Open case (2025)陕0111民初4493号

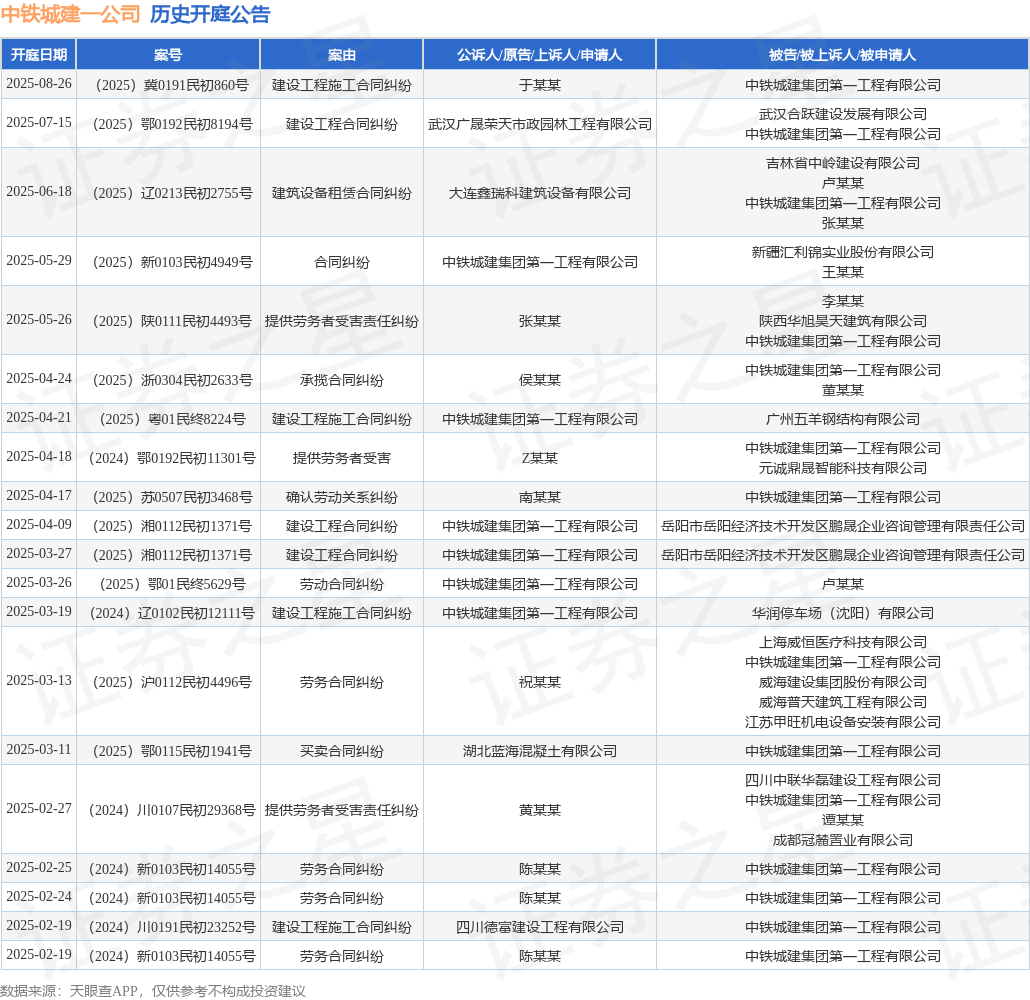172,321
